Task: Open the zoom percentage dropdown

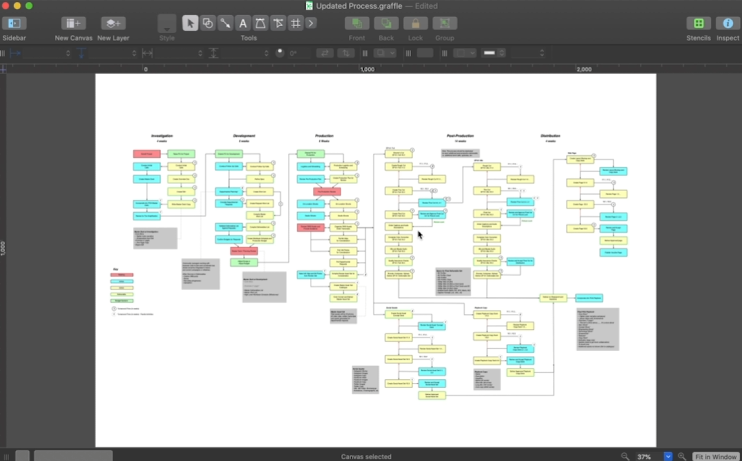Action: click(668, 456)
